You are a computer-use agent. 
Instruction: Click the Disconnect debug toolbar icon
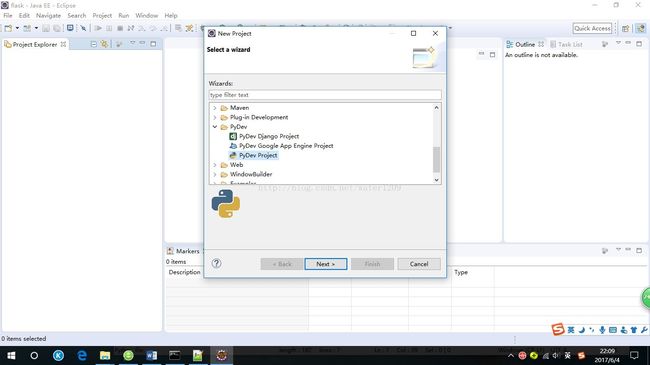pos(131,28)
